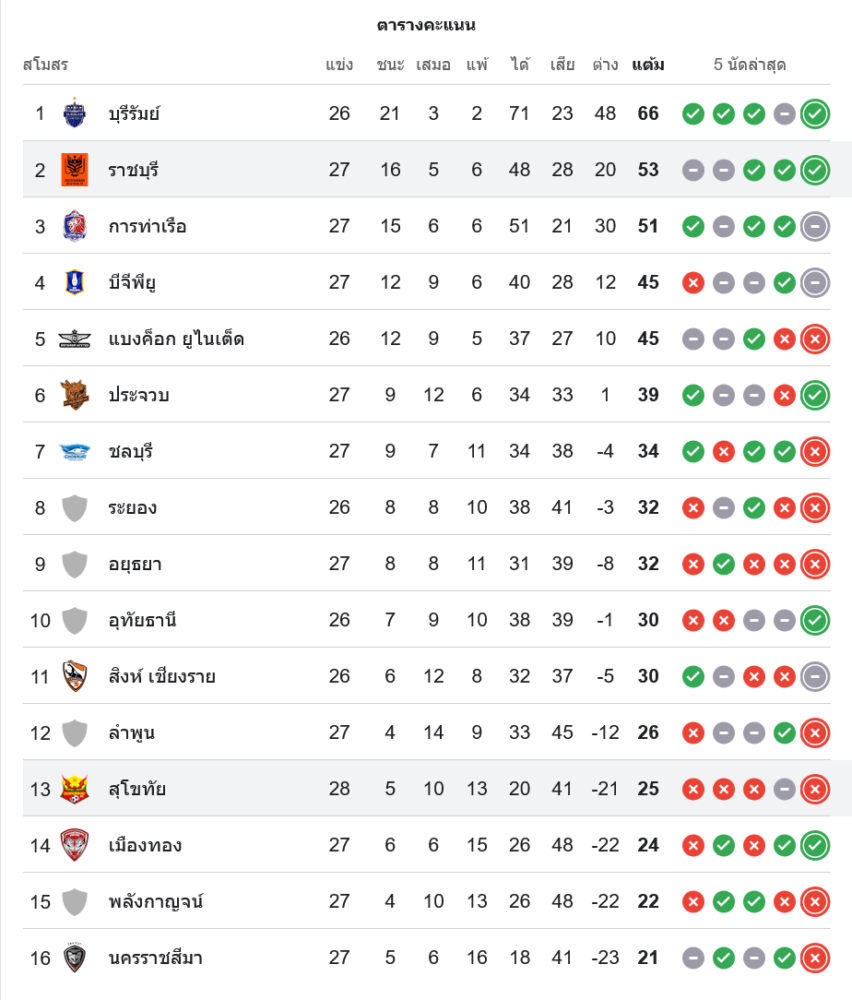Select the อุทัยธานี team name
The height and width of the screenshot is (1000, 852).
tap(143, 620)
